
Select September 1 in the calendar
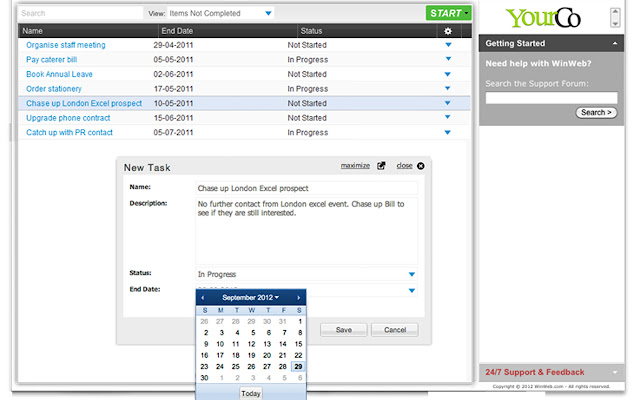tap(299, 321)
